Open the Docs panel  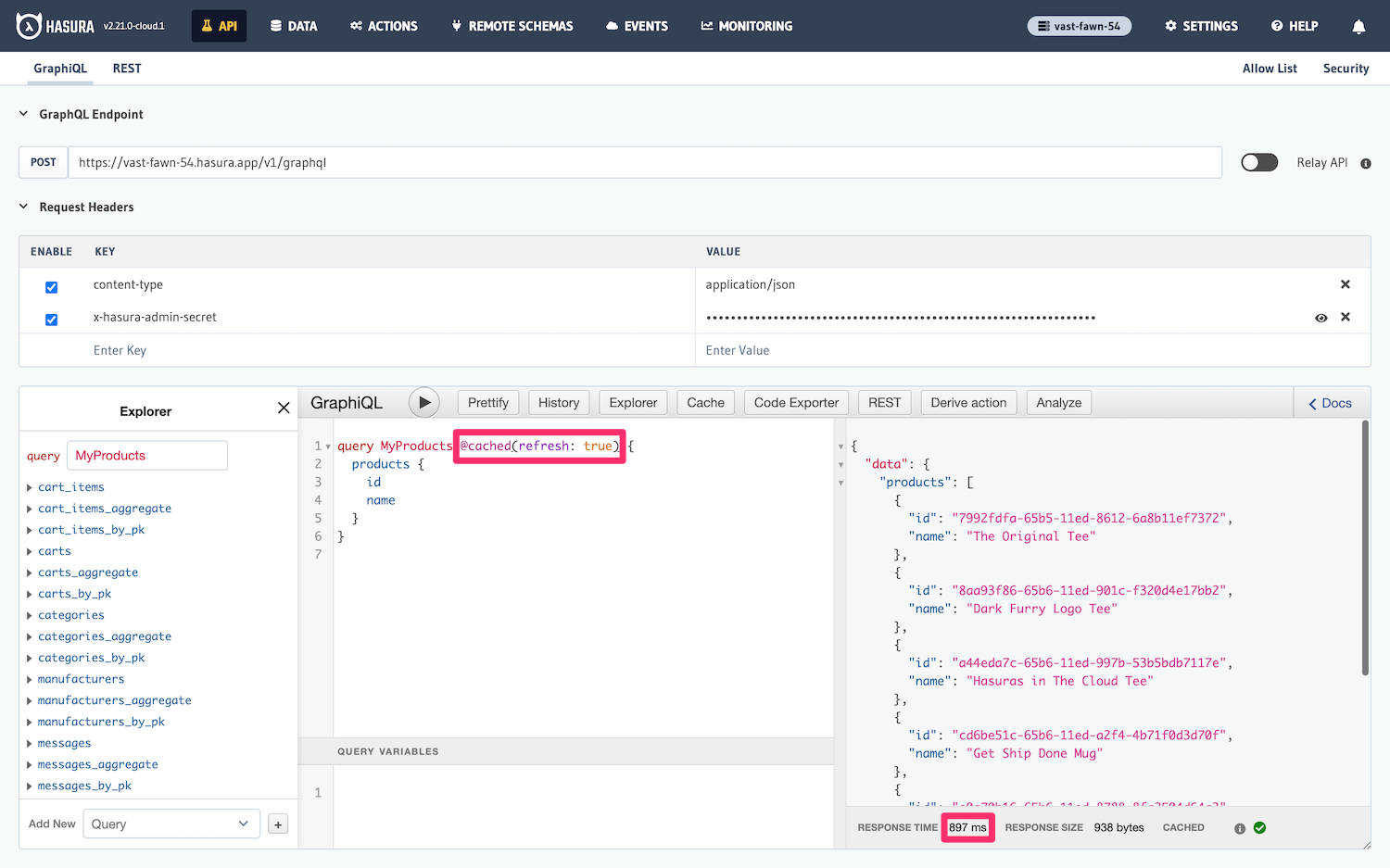[x=1332, y=402]
